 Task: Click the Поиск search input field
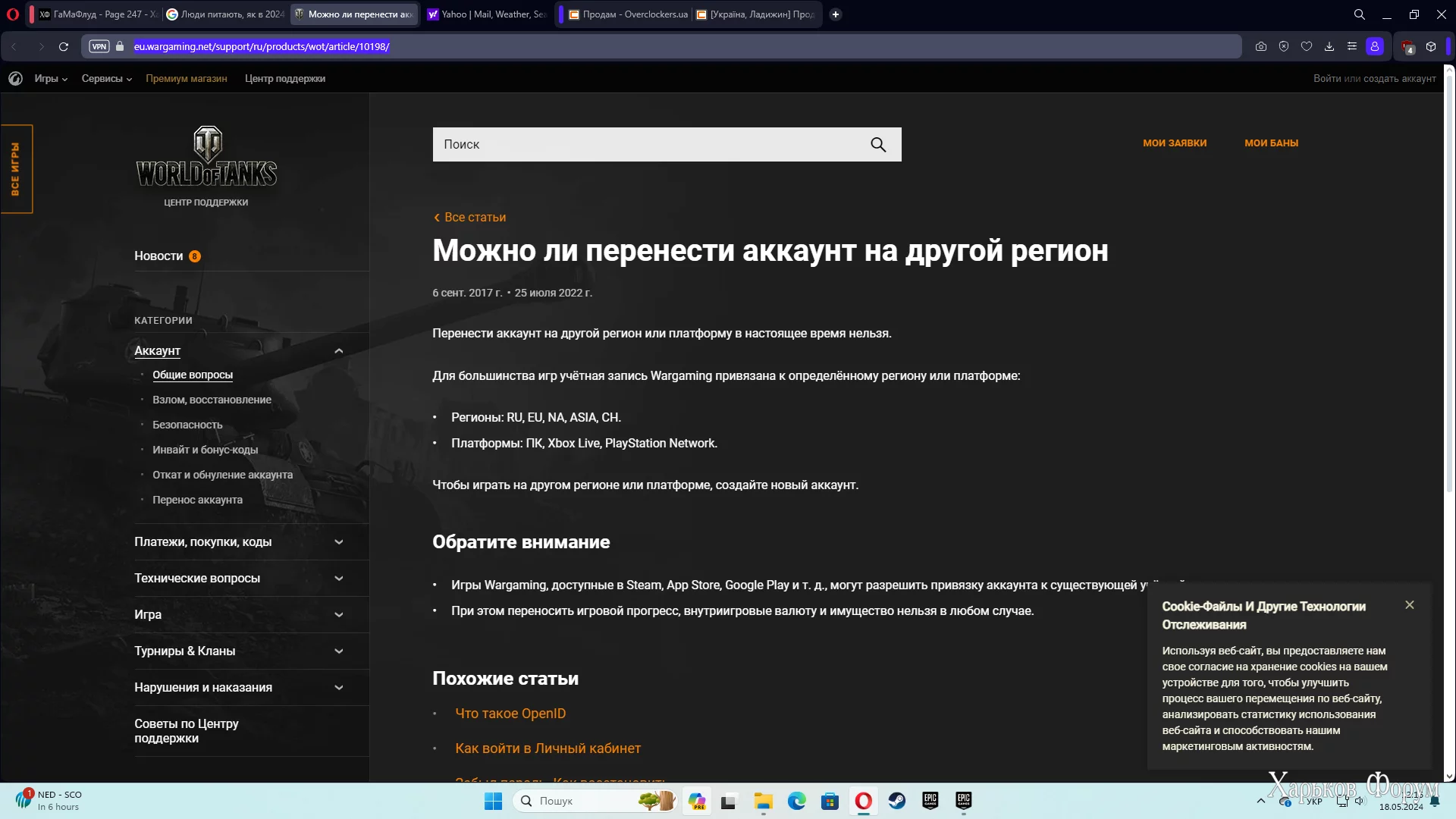click(645, 145)
